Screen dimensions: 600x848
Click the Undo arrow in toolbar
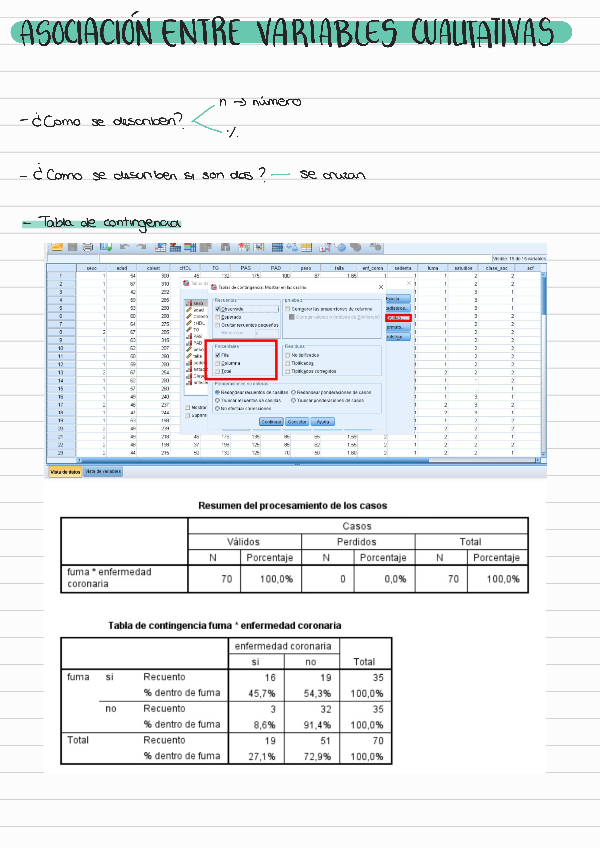[125, 247]
